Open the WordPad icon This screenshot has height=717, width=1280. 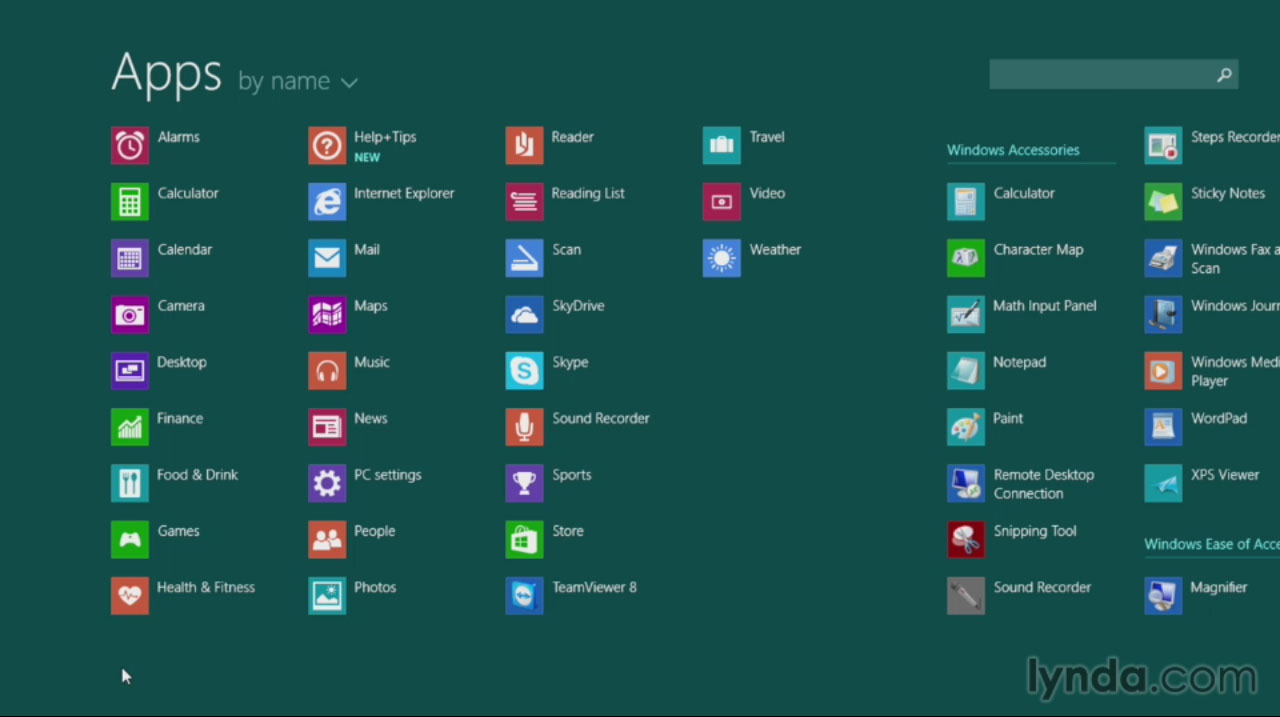click(1163, 427)
